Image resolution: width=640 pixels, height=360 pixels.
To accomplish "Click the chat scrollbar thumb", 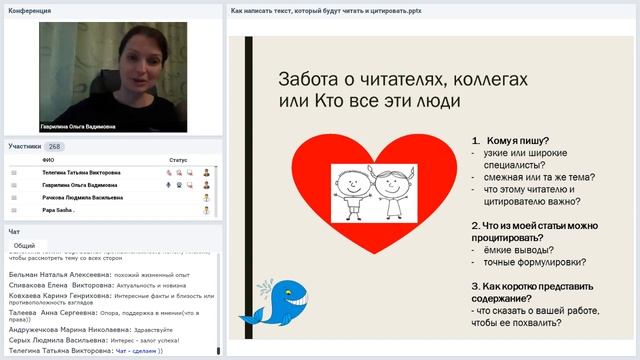I will pyautogui.click(x=218, y=351).
